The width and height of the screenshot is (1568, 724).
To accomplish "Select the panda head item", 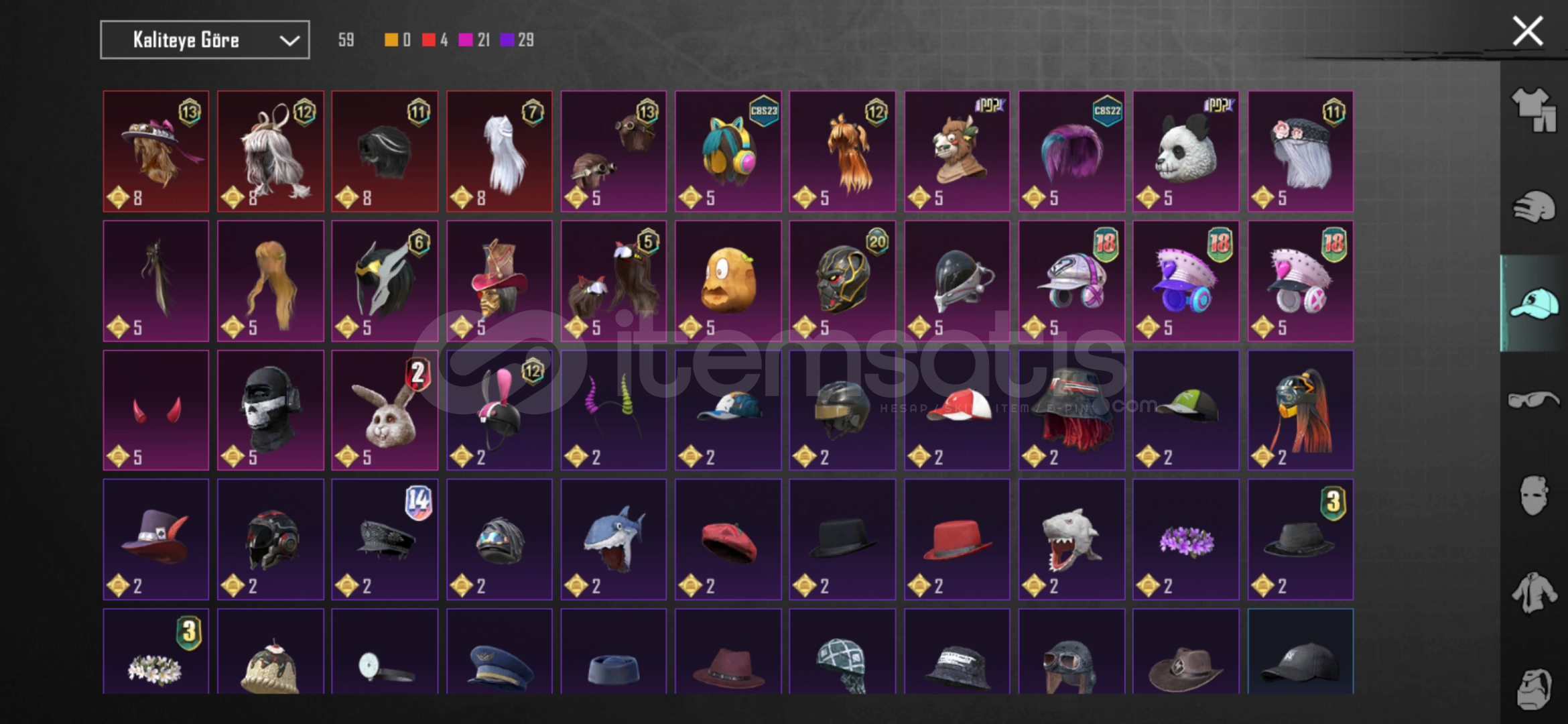I will [x=1185, y=152].
